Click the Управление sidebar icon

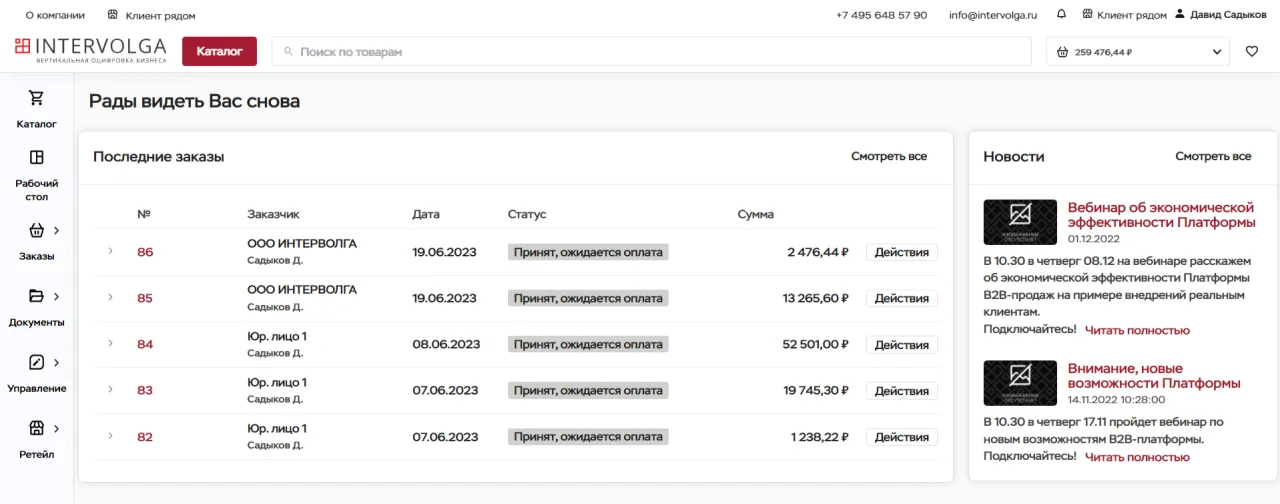click(x=37, y=362)
